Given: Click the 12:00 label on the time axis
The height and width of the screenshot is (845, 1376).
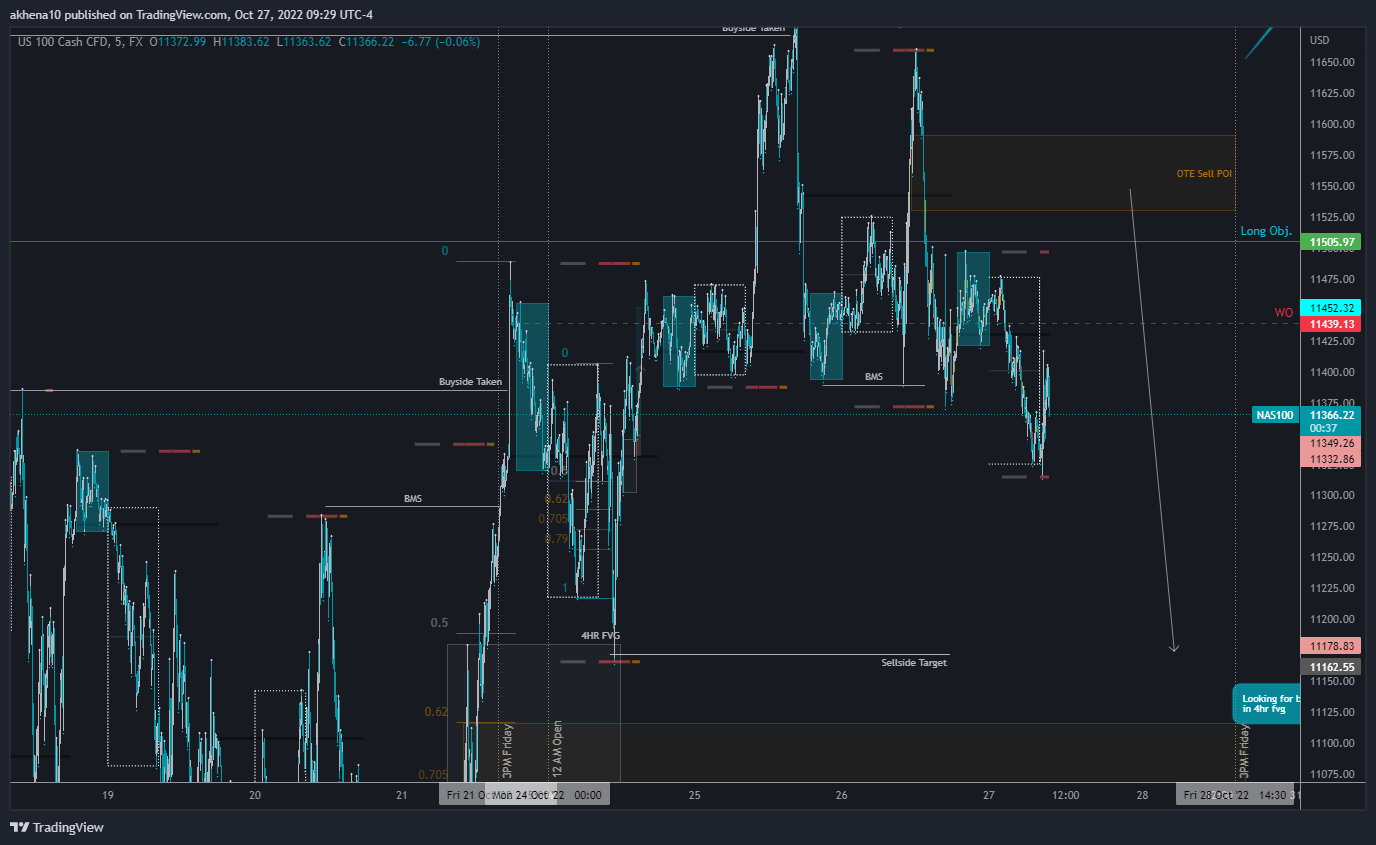Looking at the screenshot, I should point(1066,796).
